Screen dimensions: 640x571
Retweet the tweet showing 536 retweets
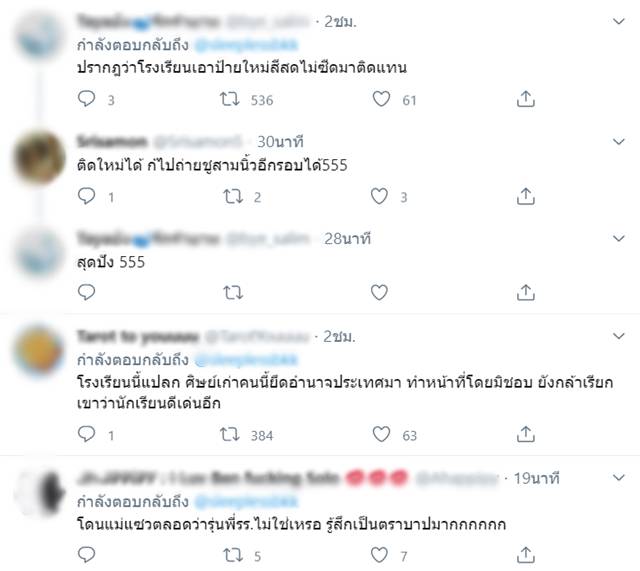(x=230, y=99)
